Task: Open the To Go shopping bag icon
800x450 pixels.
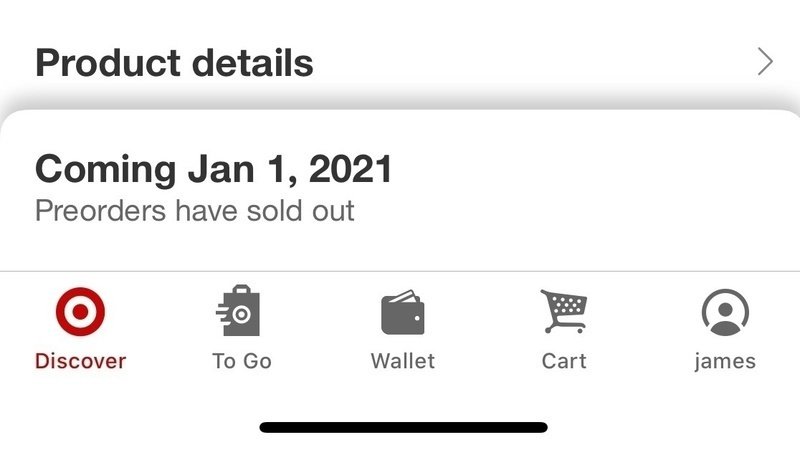Action: point(241,313)
